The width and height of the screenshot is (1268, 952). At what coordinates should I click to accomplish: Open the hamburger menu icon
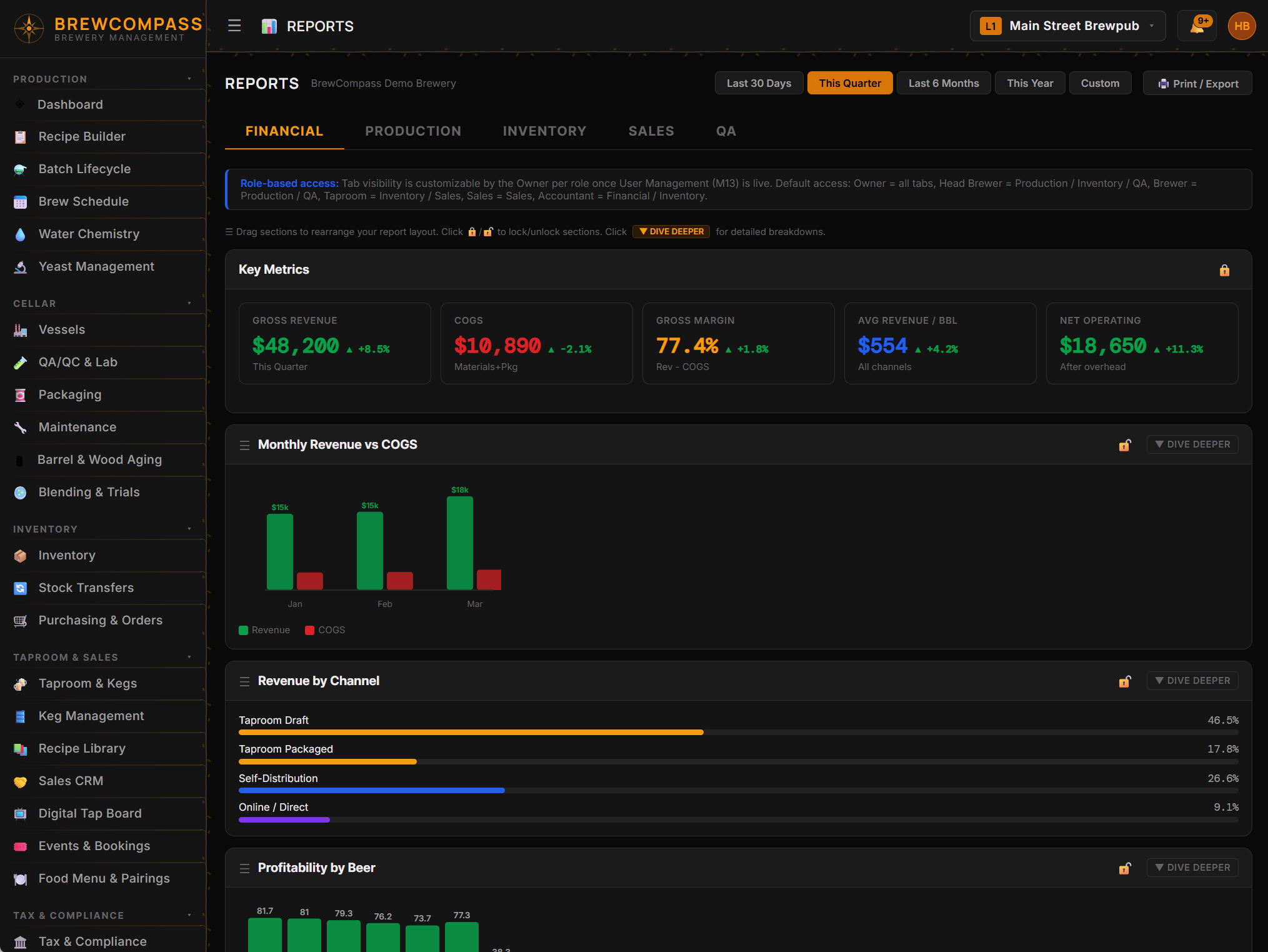tap(234, 26)
